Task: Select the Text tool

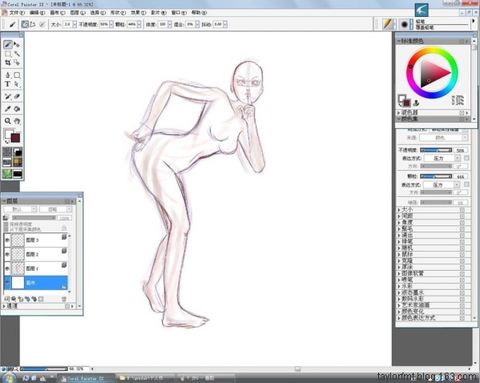Action: tap(8, 84)
